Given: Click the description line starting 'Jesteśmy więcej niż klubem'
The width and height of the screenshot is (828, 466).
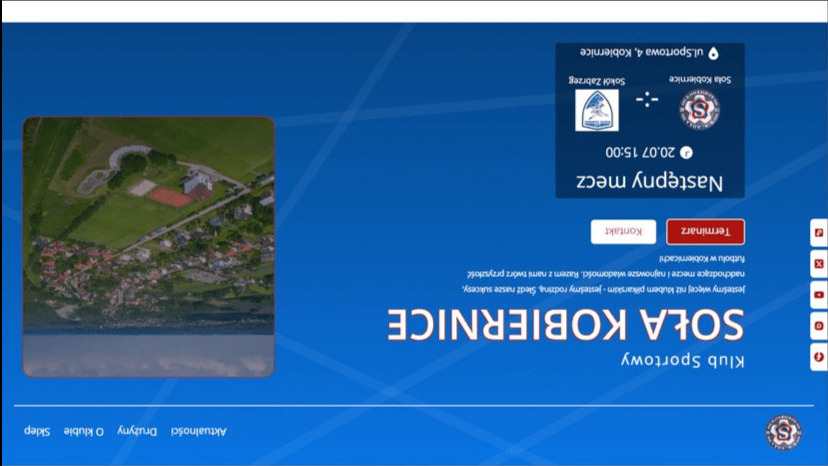Looking at the screenshot, I should [603, 289].
